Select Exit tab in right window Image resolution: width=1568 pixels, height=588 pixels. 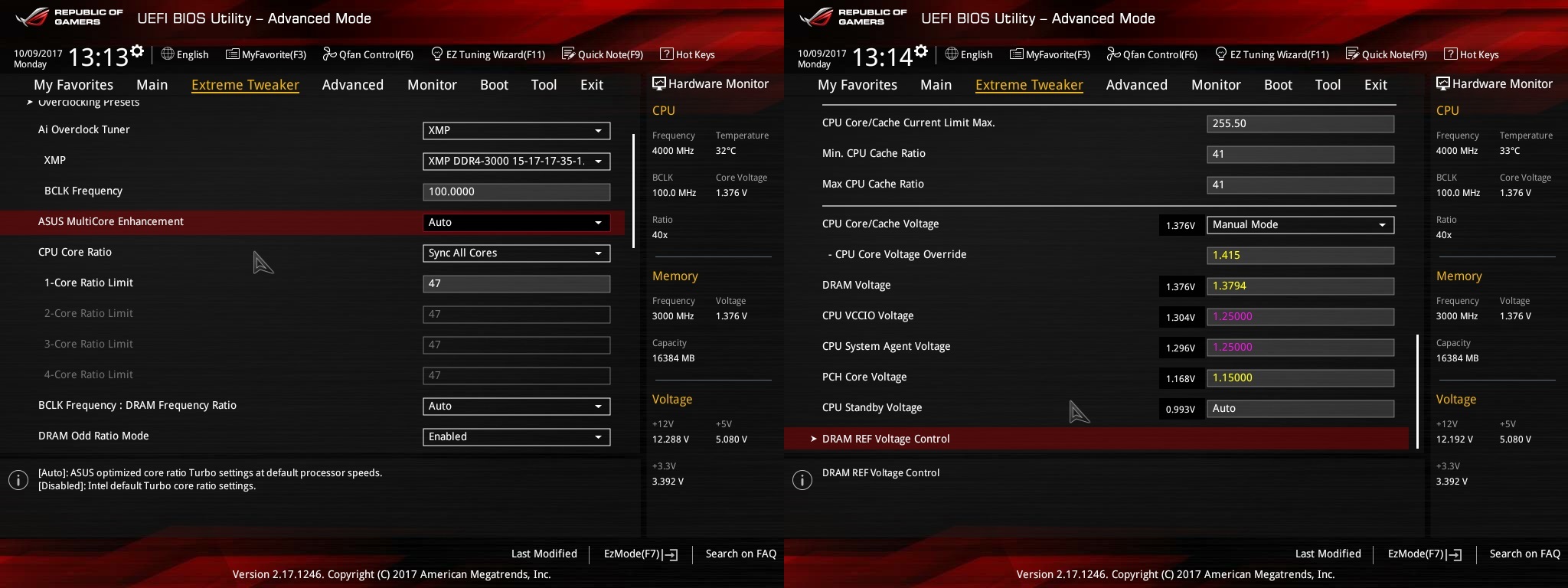(x=1376, y=85)
